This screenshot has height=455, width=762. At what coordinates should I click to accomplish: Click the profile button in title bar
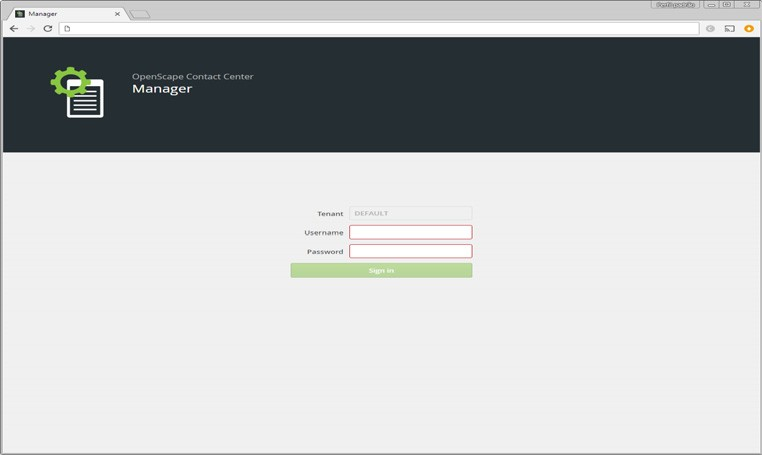(x=675, y=4)
